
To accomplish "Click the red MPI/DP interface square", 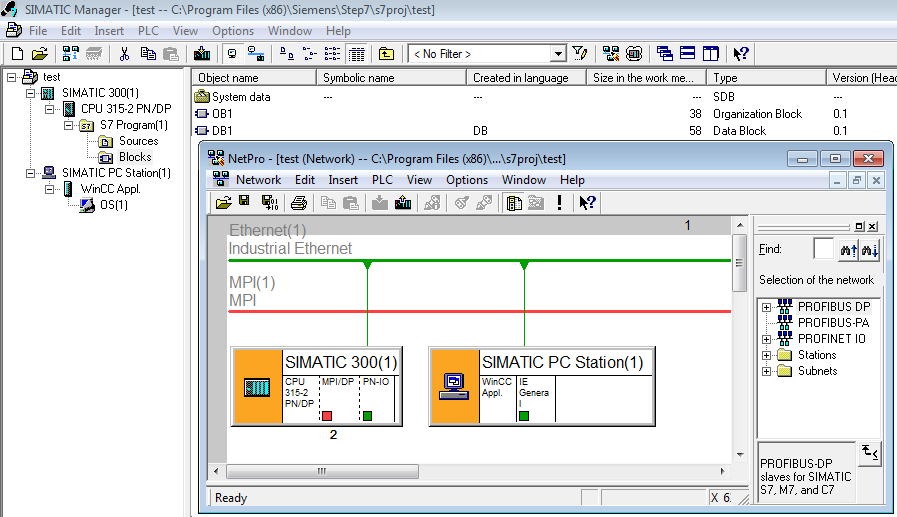I will click(x=327, y=416).
